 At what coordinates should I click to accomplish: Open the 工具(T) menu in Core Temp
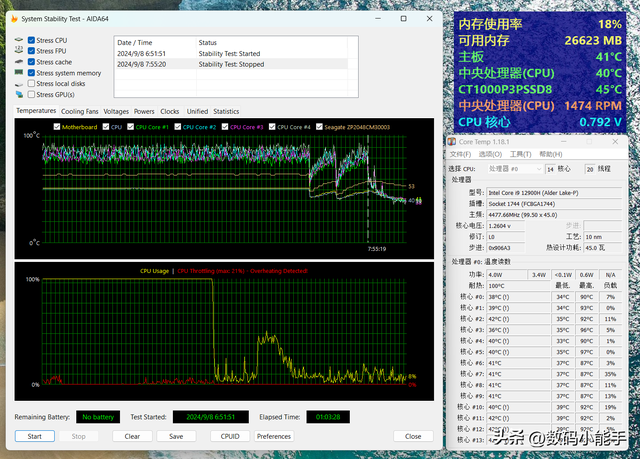coord(520,154)
